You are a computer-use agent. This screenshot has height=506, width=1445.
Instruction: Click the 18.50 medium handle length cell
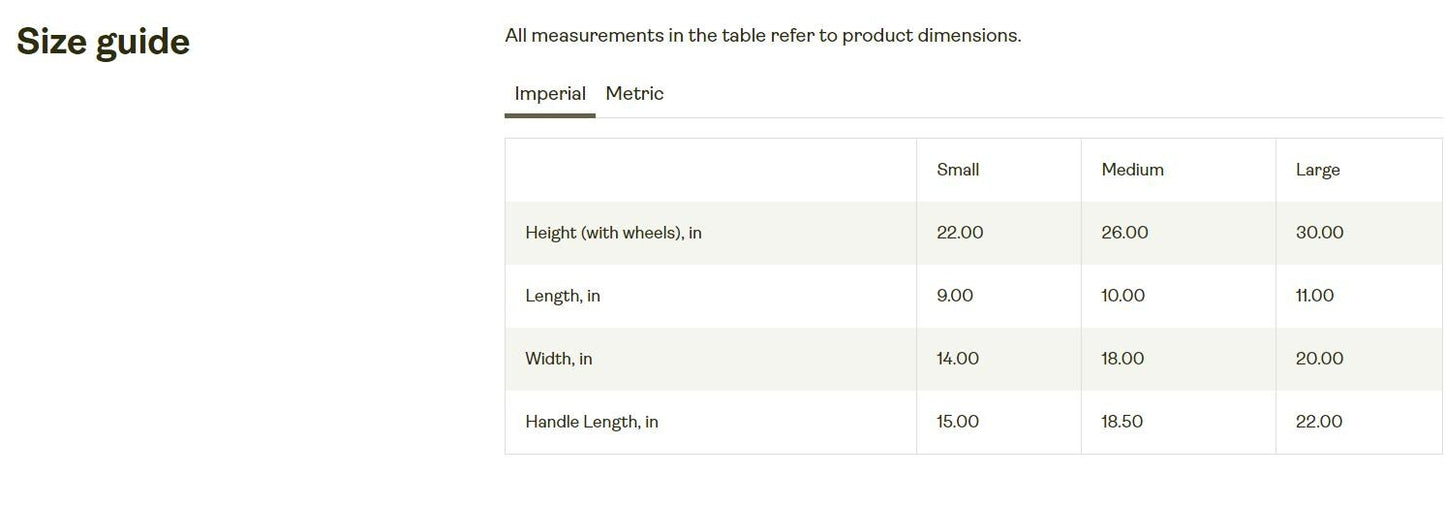[1122, 422]
